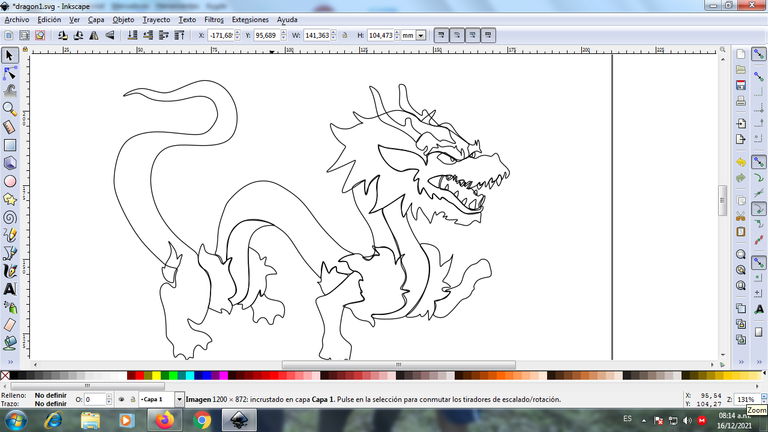Toggle the top Enable snapping button
The image size is (768, 432).
(759, 54)
